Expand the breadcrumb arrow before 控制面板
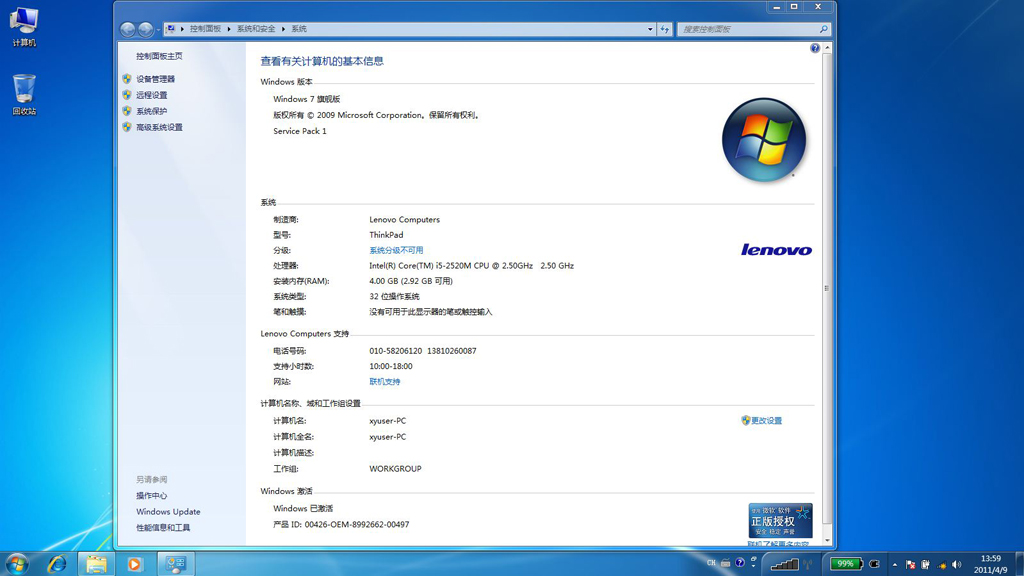Viewport: 1024px width, 576px height. pyautogui.click(x=182, y=29)
